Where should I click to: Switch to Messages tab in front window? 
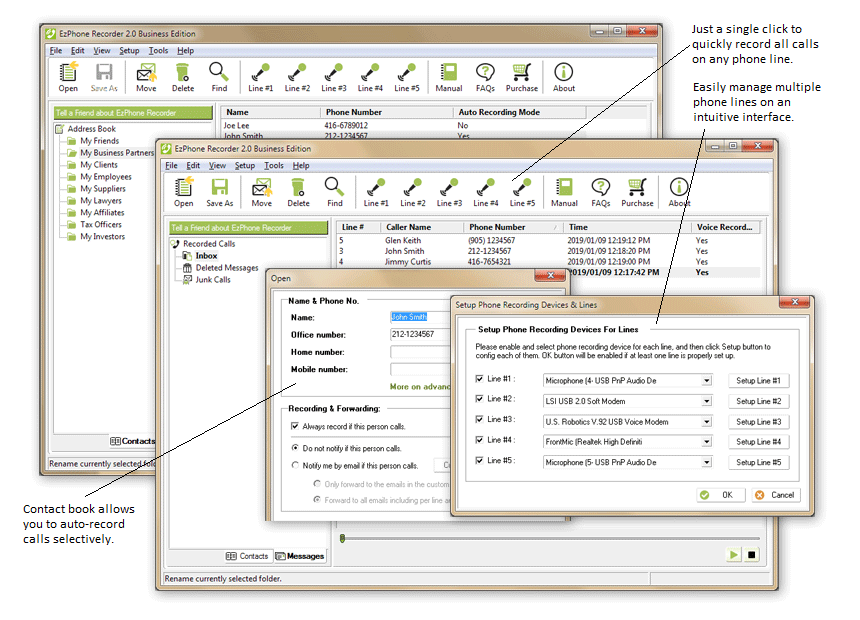coord(300,556)
